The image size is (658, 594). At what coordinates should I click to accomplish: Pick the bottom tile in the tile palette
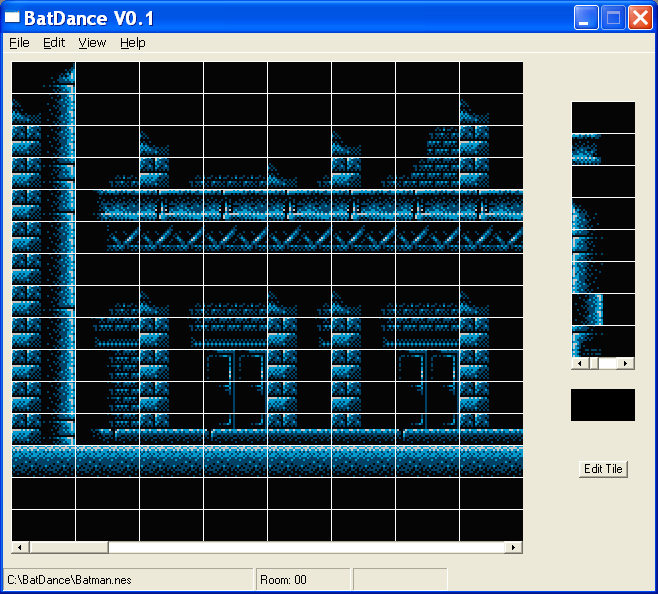click(603, 341)
